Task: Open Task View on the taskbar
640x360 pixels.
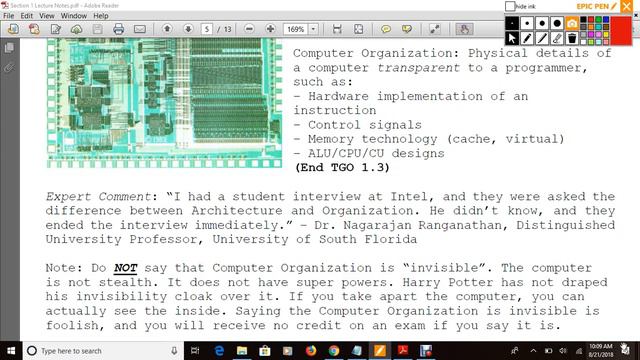Action: click(x=195, y=351)
